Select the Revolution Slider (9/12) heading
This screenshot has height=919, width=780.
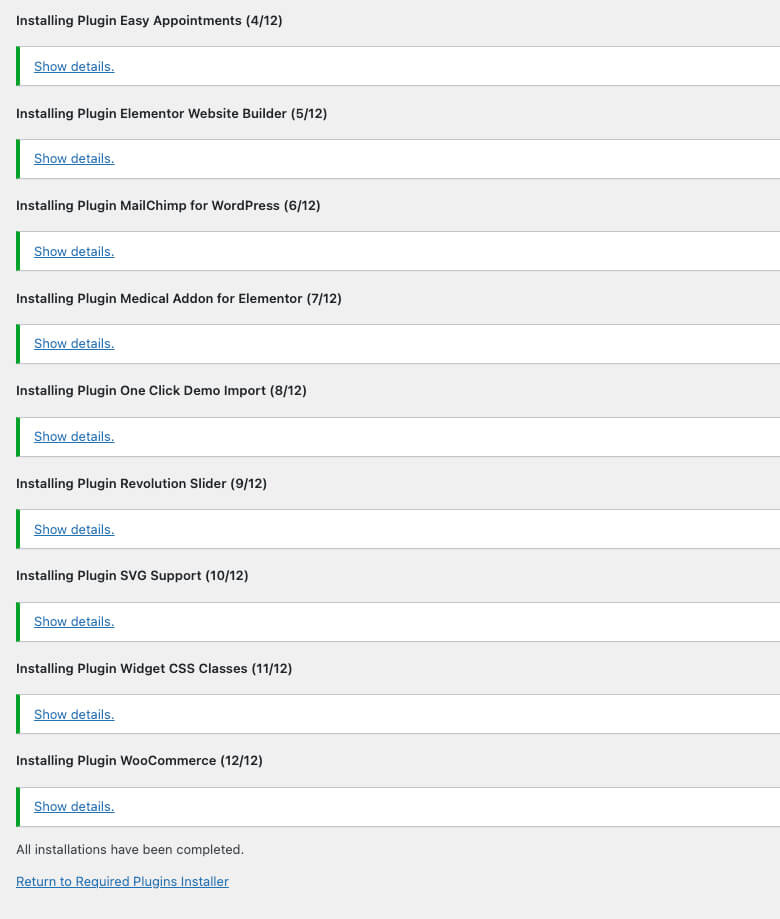coord(141,483)
